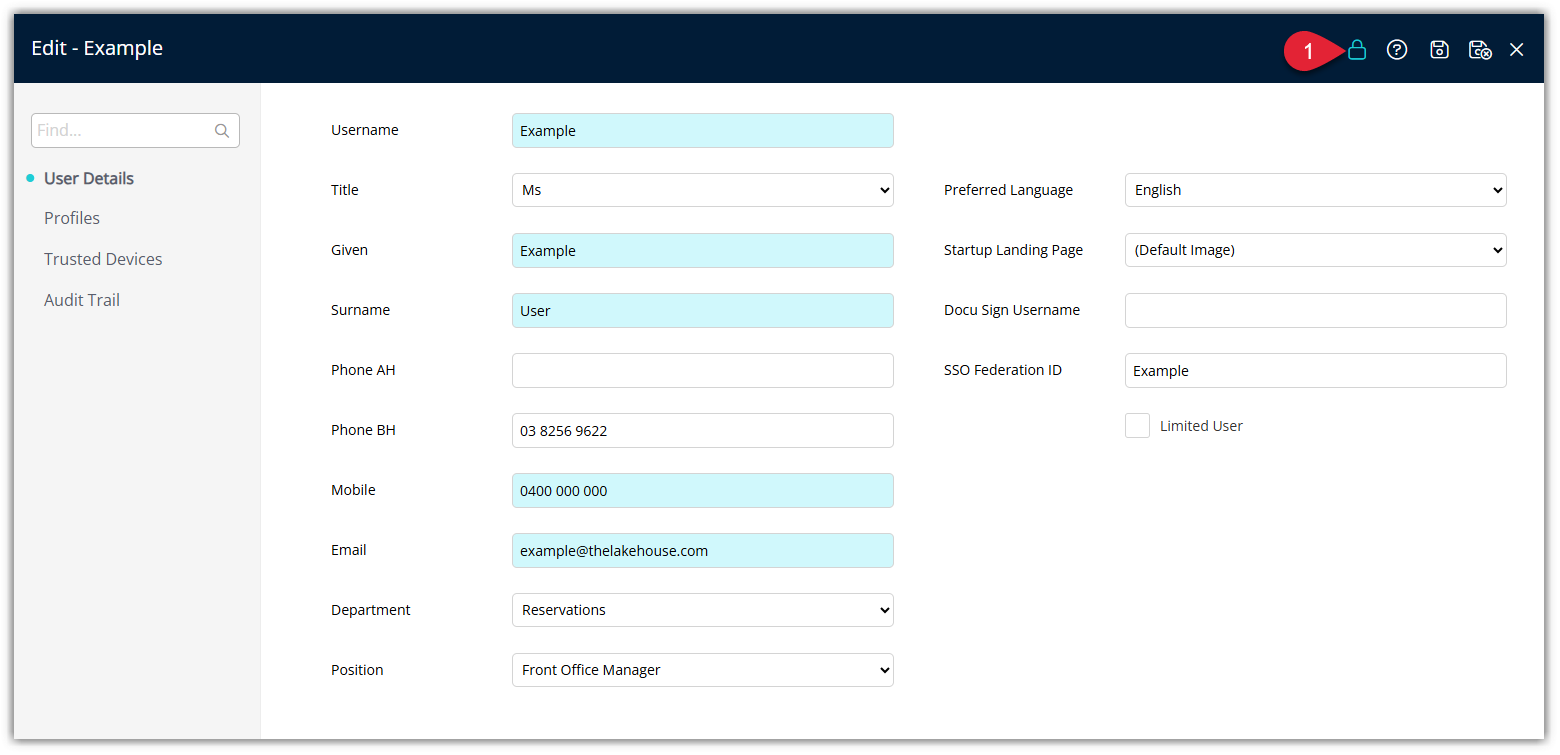1560x755 pixels.
Task: Click the Phone AH field
Action: (x=703, y=370)
